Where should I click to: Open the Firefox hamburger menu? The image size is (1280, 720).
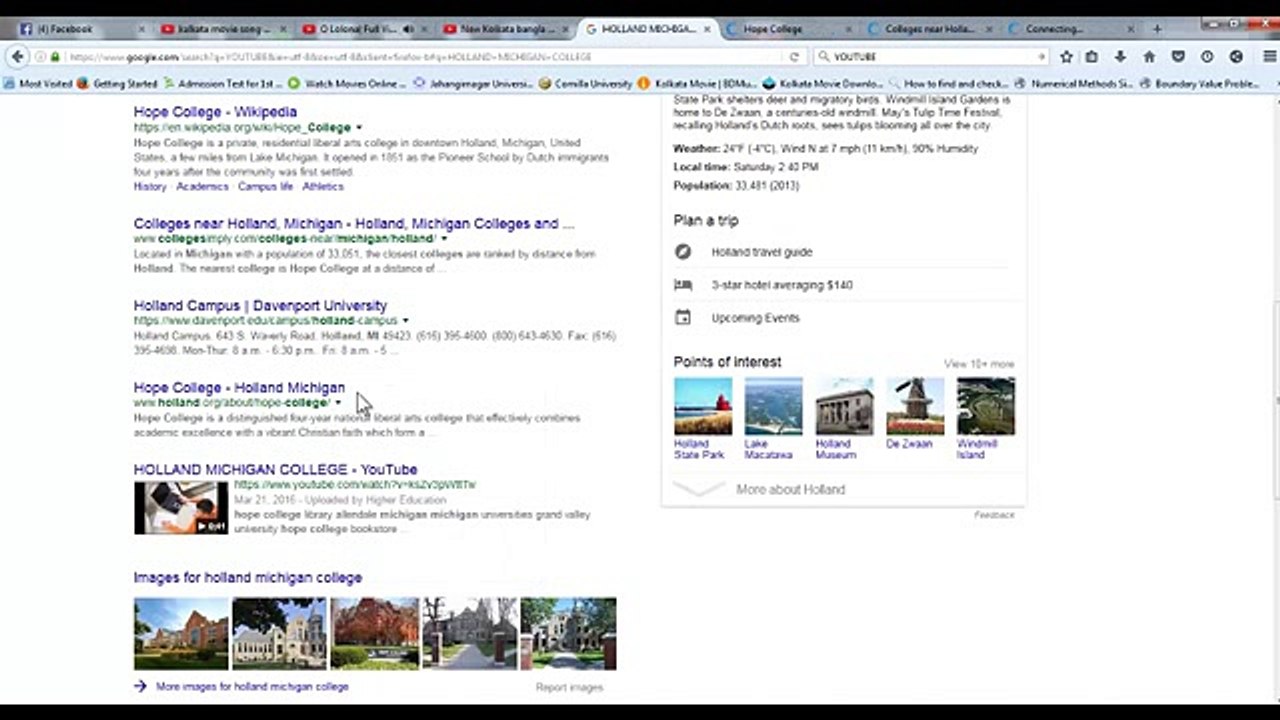tap(1269, 57)
